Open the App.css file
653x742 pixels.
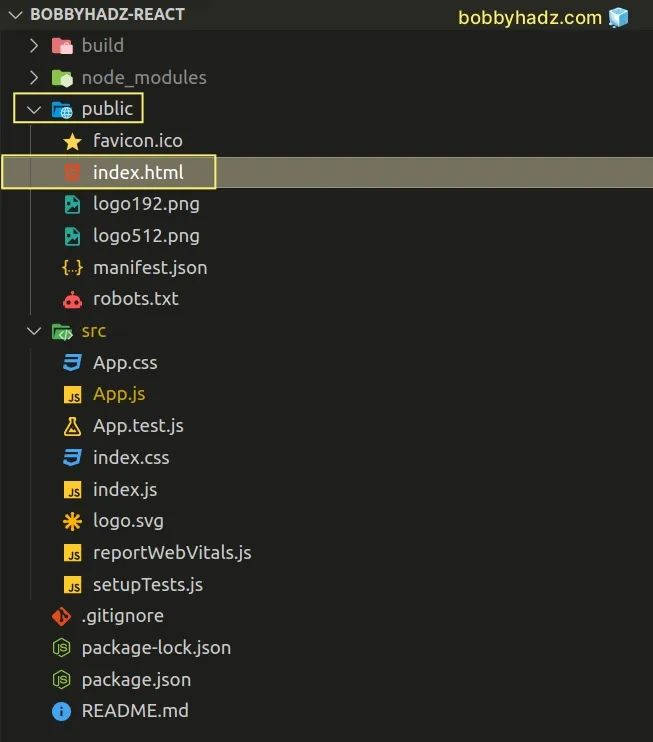tap(125, 363)
